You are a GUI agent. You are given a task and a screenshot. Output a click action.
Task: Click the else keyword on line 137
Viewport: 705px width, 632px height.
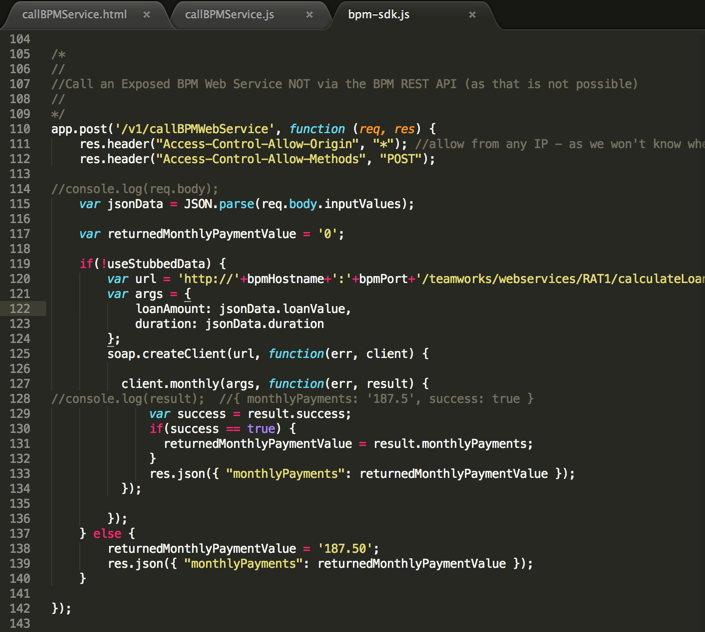[107, 534]
